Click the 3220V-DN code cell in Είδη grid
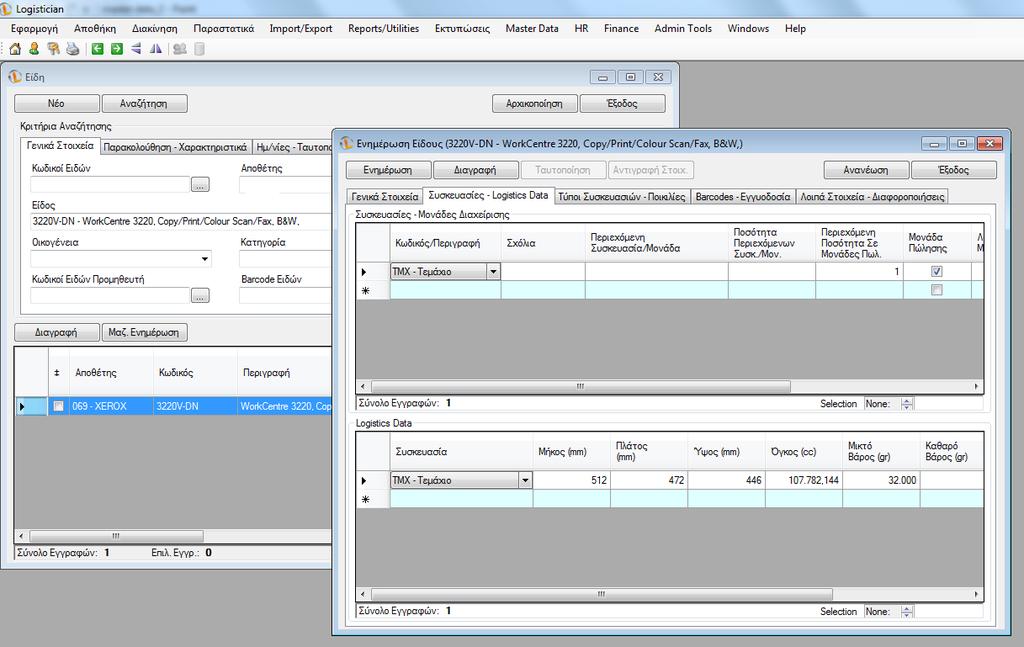The image size is (1024, 647). [195, 406]
